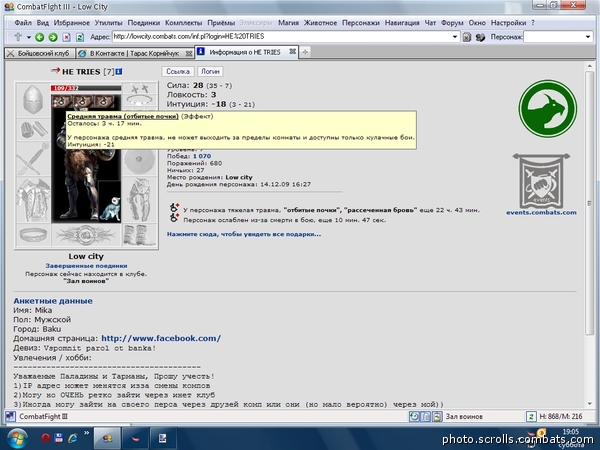Click the Ссылка button
This screenshot has height=450, width=600.
point(178,72)
